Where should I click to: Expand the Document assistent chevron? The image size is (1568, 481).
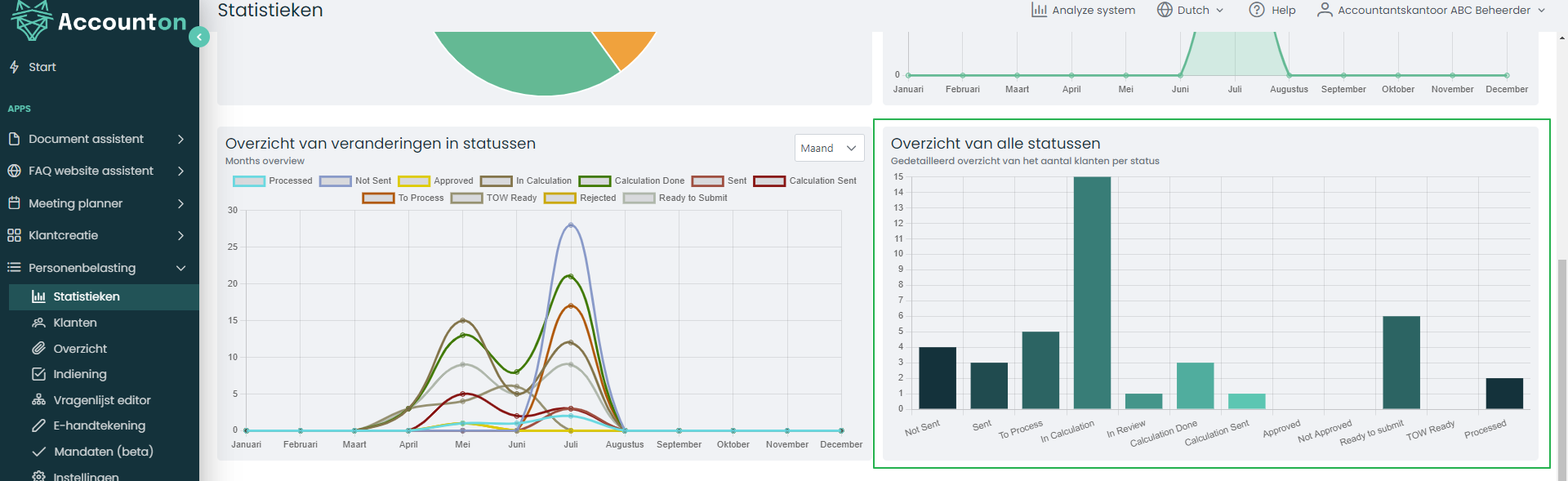(180, 139)
